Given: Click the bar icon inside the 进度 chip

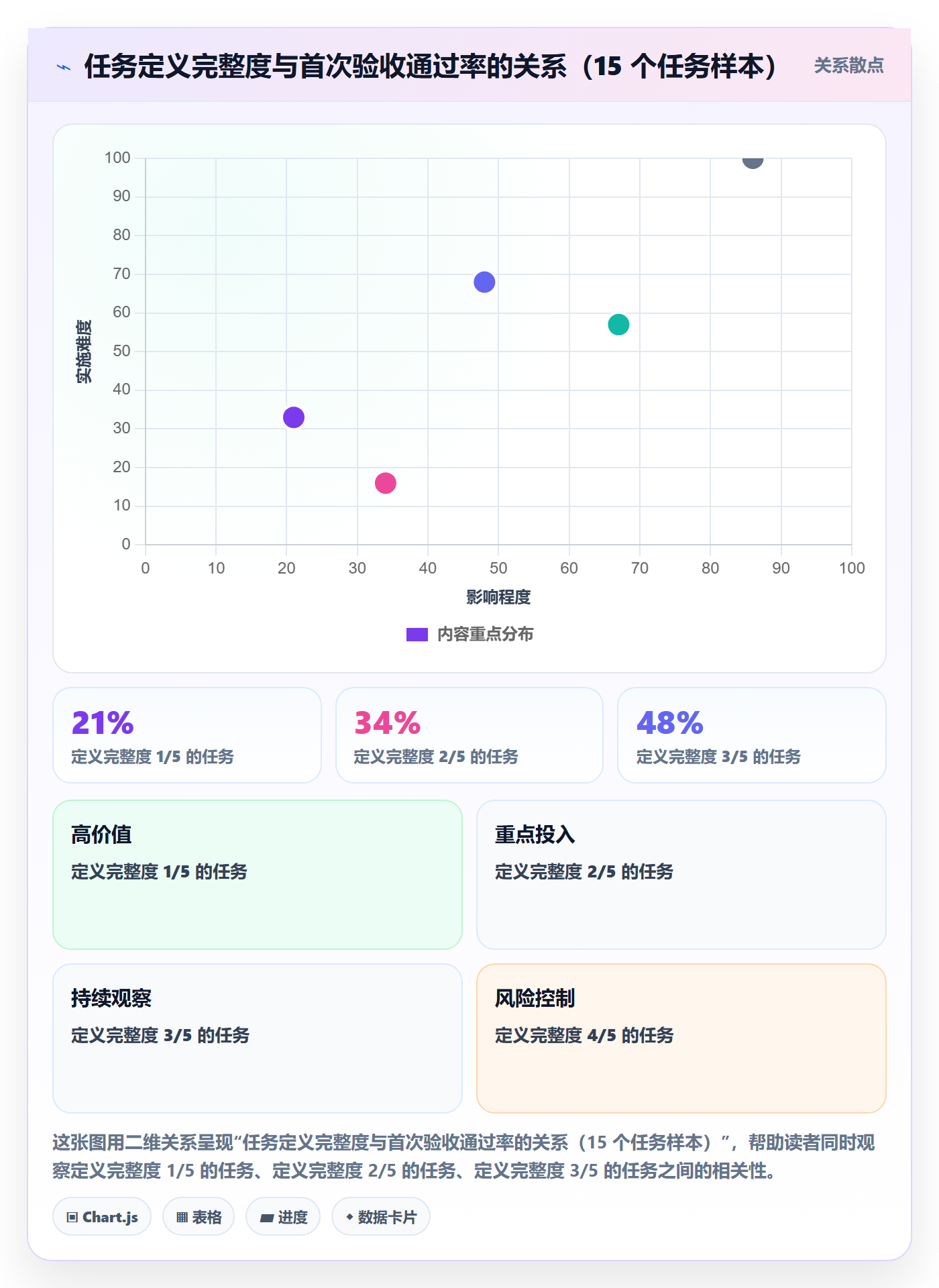Looking at the screenshot, I should pos(266,1218).
